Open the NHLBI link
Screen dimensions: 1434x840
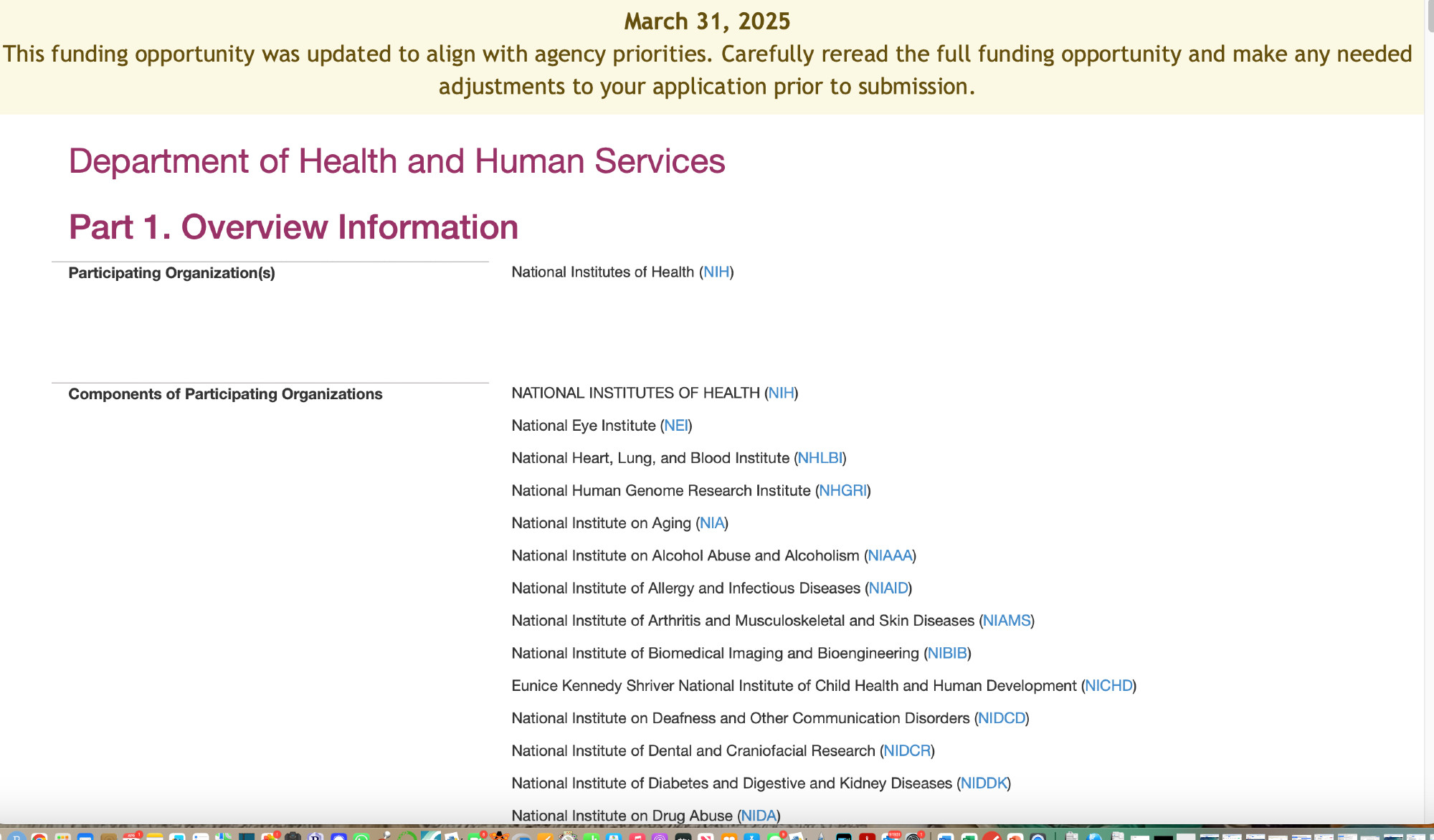point(820,458)
